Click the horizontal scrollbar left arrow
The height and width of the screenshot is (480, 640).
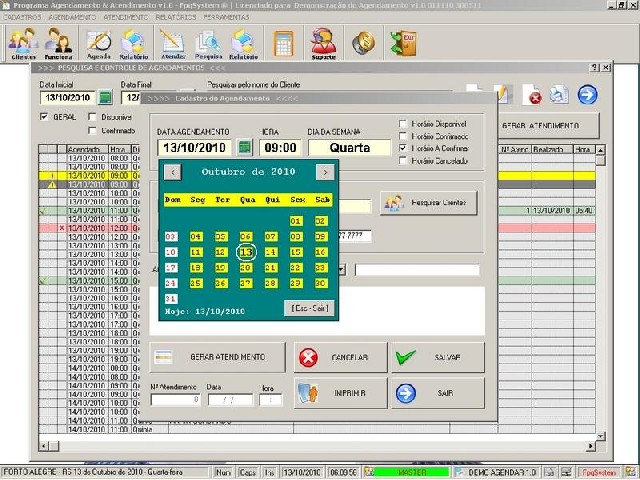(x=44, y=447)
